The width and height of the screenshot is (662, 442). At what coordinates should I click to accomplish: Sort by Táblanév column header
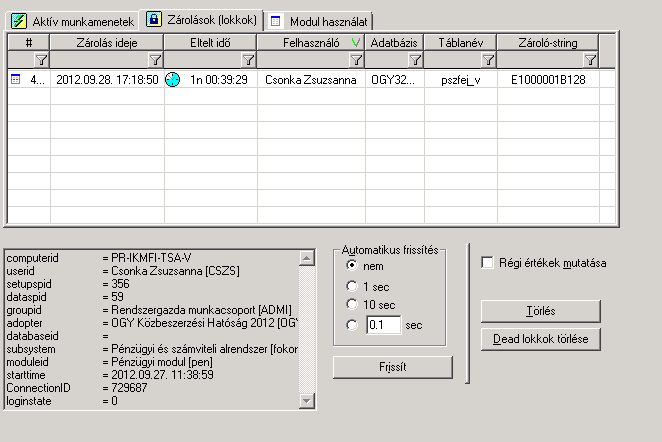pyautogui.click(x=461, y=43)
